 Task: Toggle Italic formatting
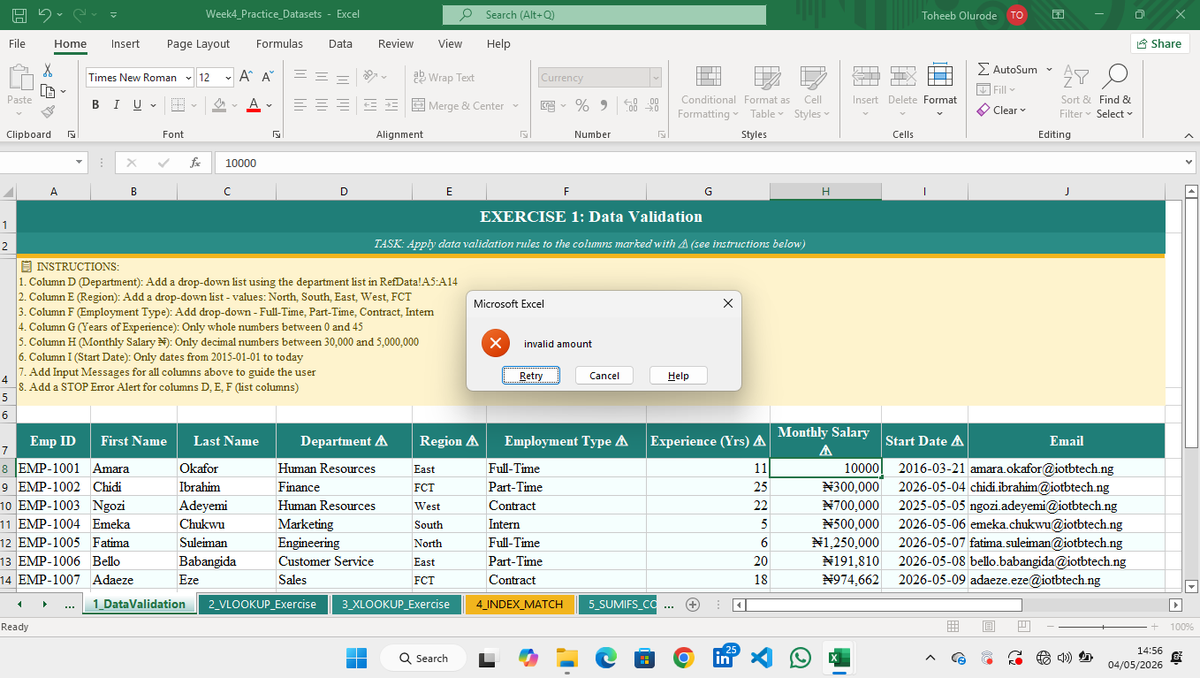click(115, 105)
